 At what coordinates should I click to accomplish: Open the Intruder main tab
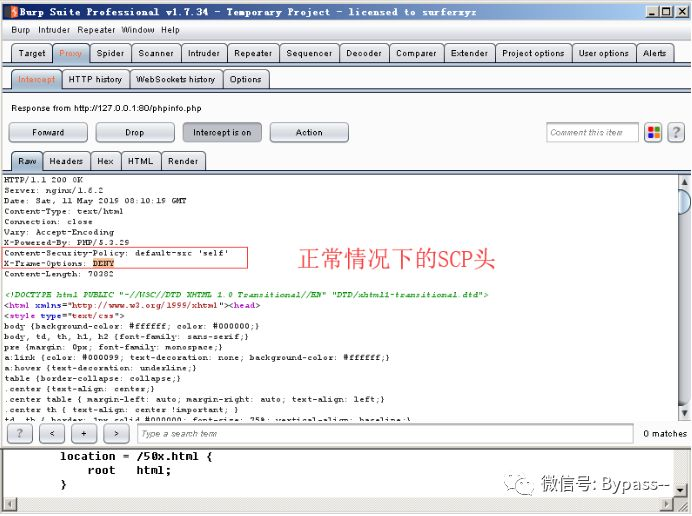pyautogui.click(x=204, y=53)
